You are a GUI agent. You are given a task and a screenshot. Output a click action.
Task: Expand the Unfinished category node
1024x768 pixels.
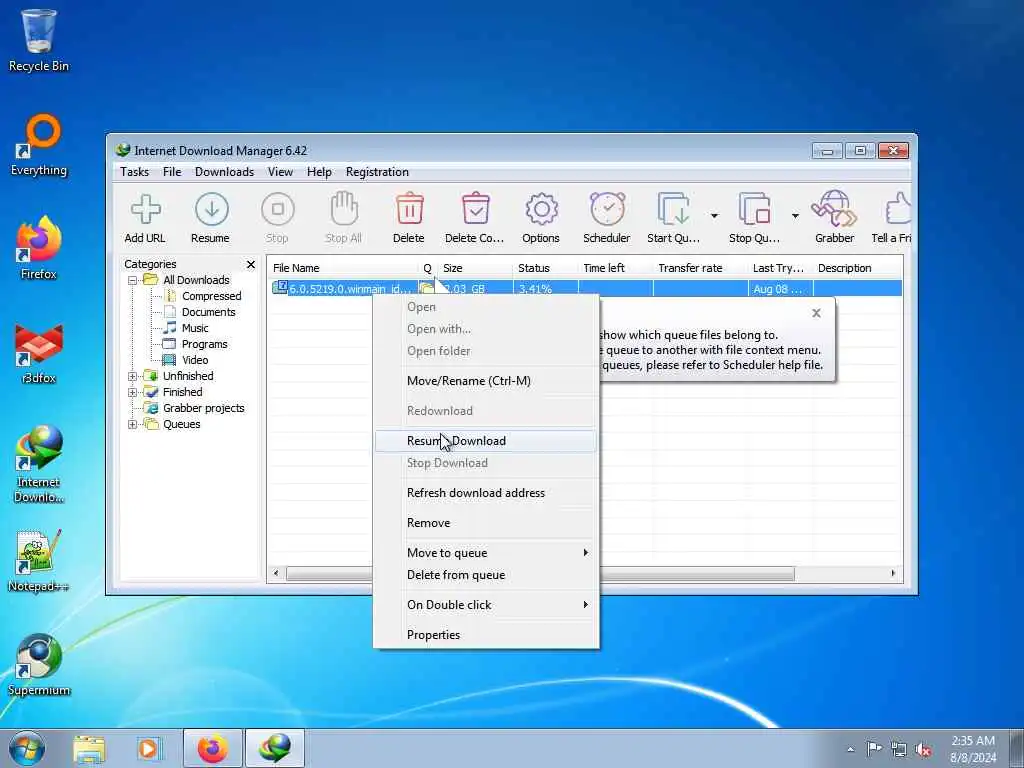pos(133,376)
